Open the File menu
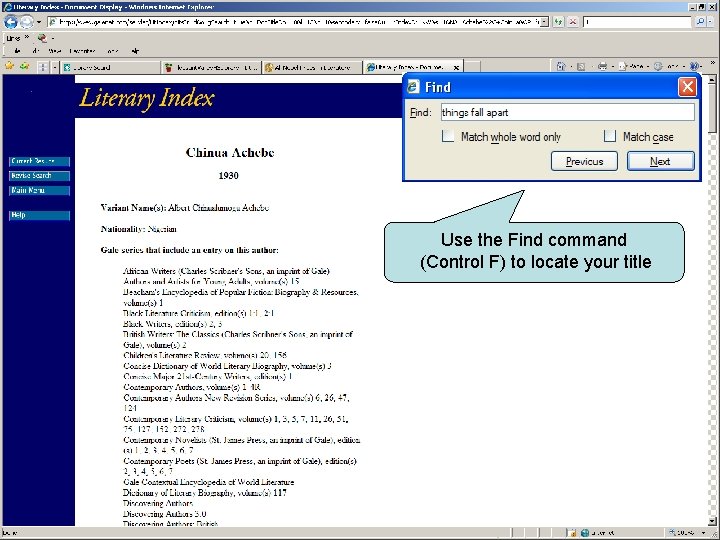Image resolution: width=720 pixels, height=540 pixels. point(17,51)
